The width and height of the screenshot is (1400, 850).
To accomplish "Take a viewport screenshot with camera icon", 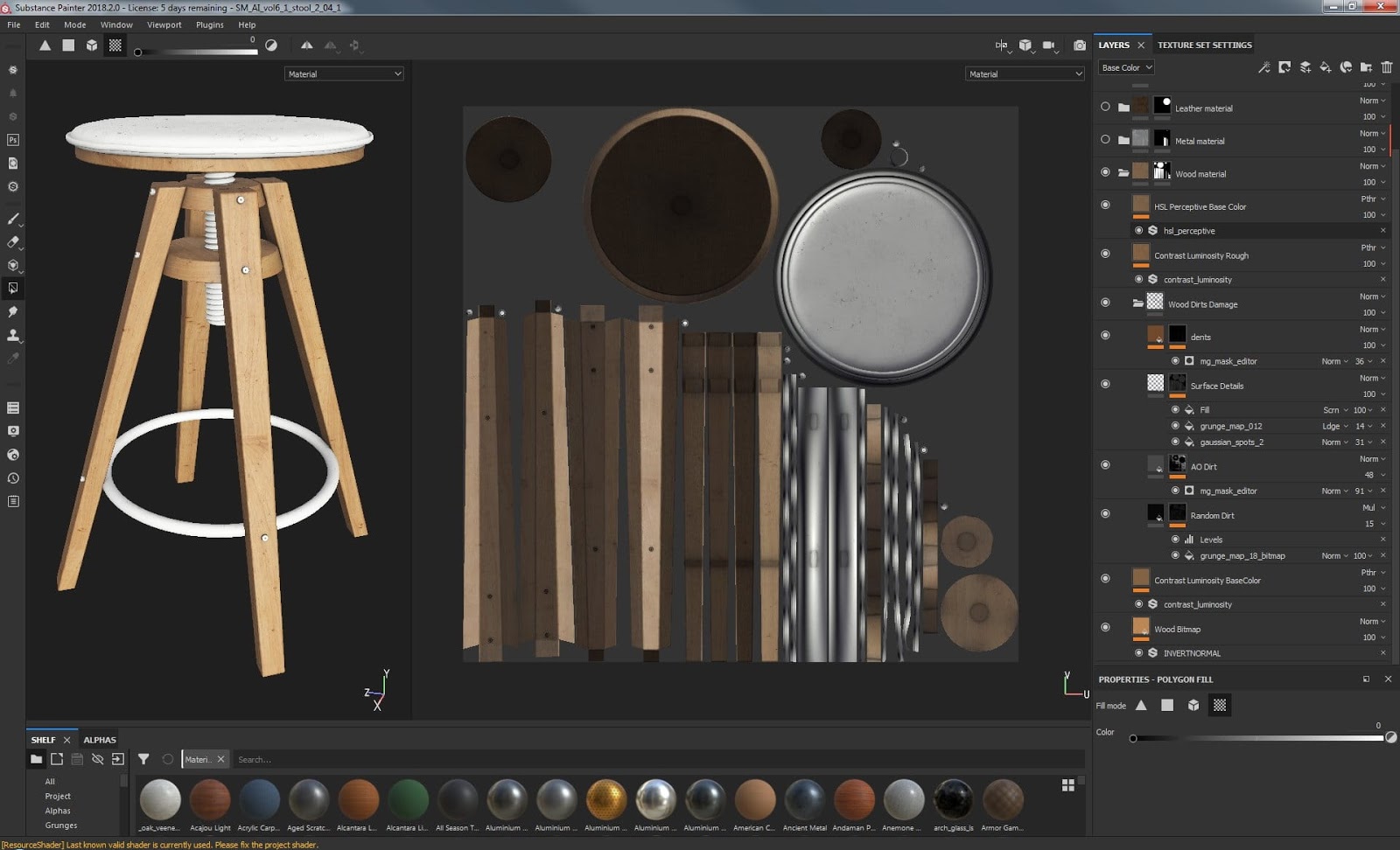I will [x=1080, y=45].
